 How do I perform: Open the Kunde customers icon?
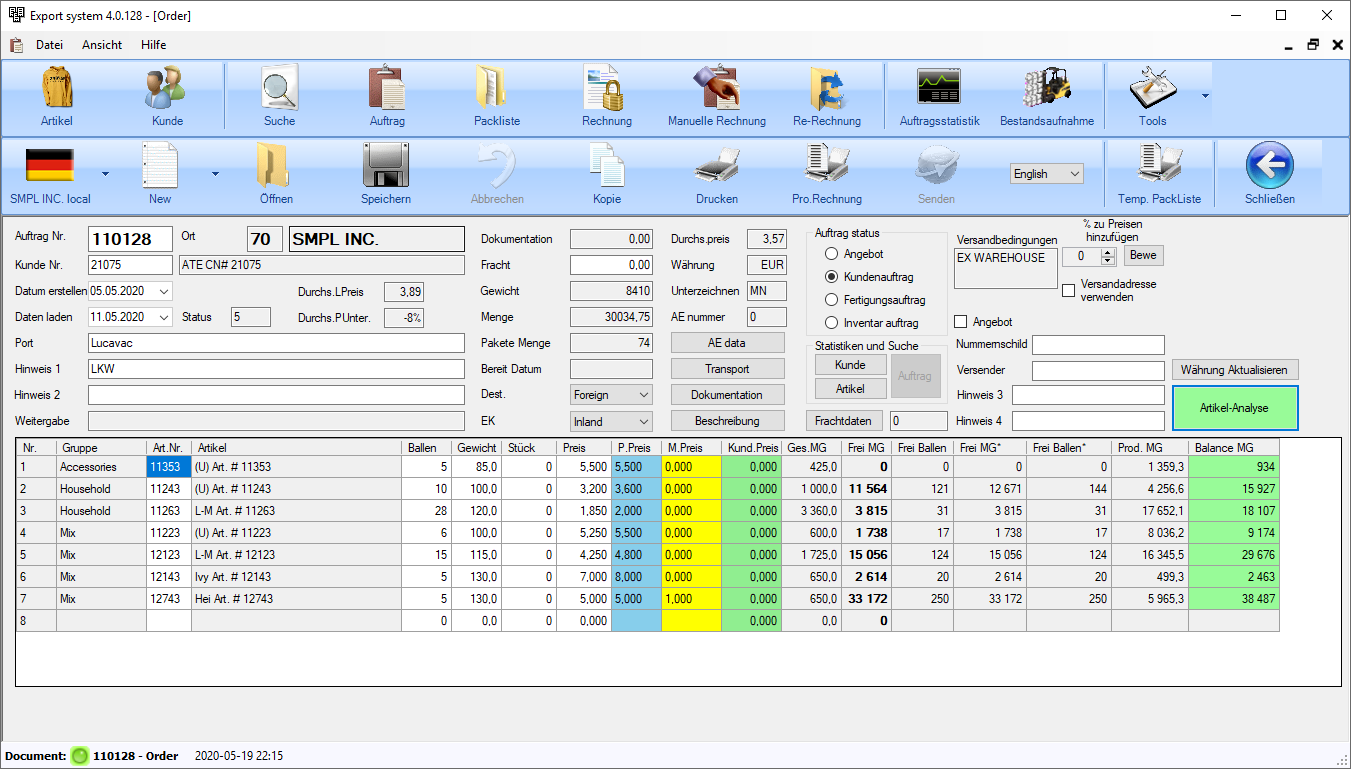pyautogui.click(x=165, y=88)
